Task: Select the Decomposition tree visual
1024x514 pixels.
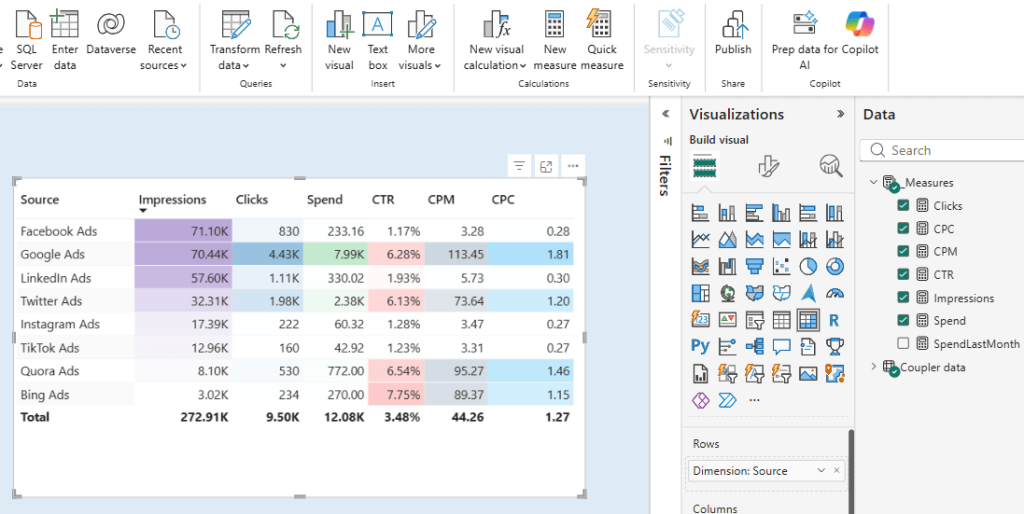Action: (x=755, y=346)
